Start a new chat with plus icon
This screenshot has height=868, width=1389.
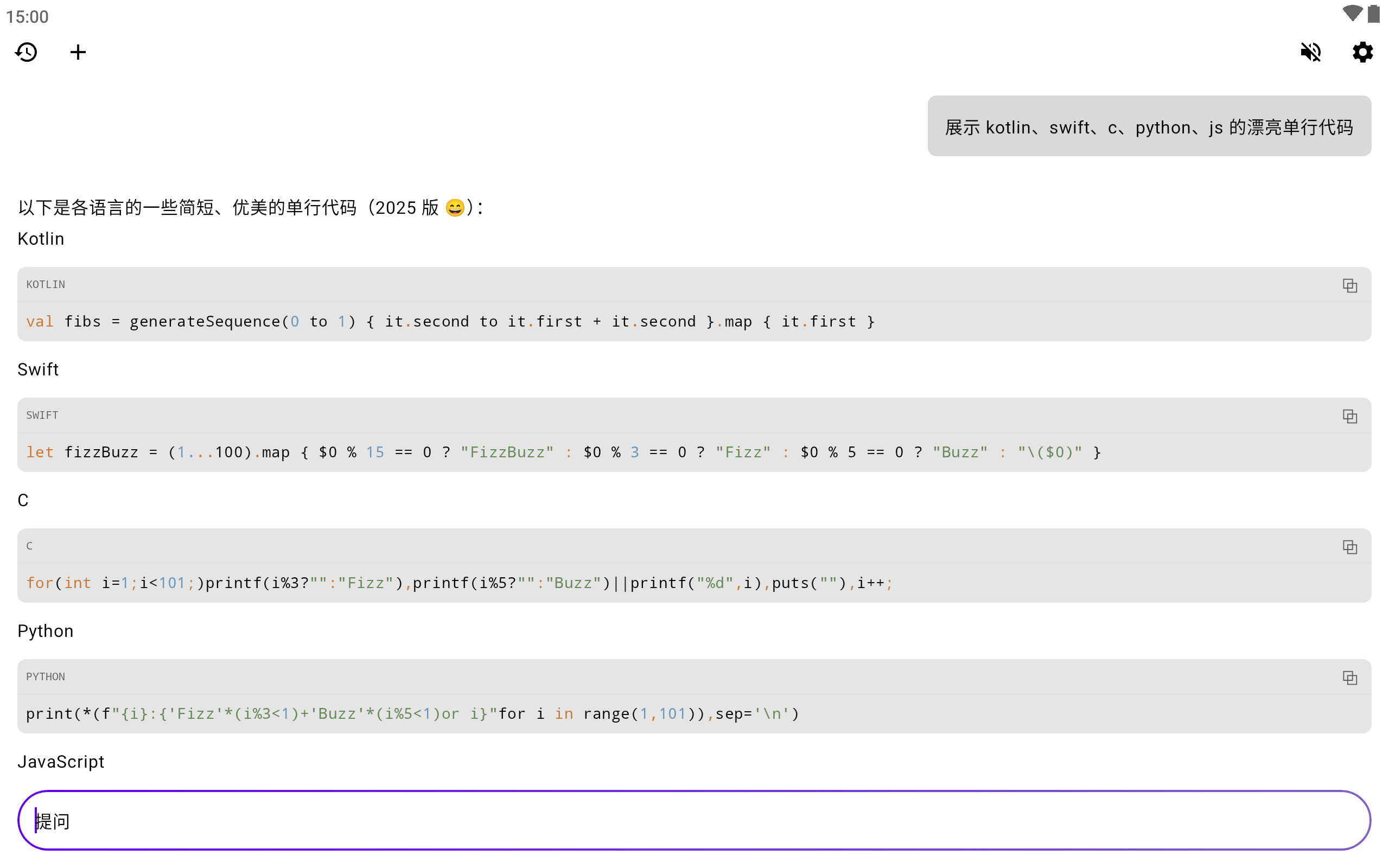(x=78, y=52)
